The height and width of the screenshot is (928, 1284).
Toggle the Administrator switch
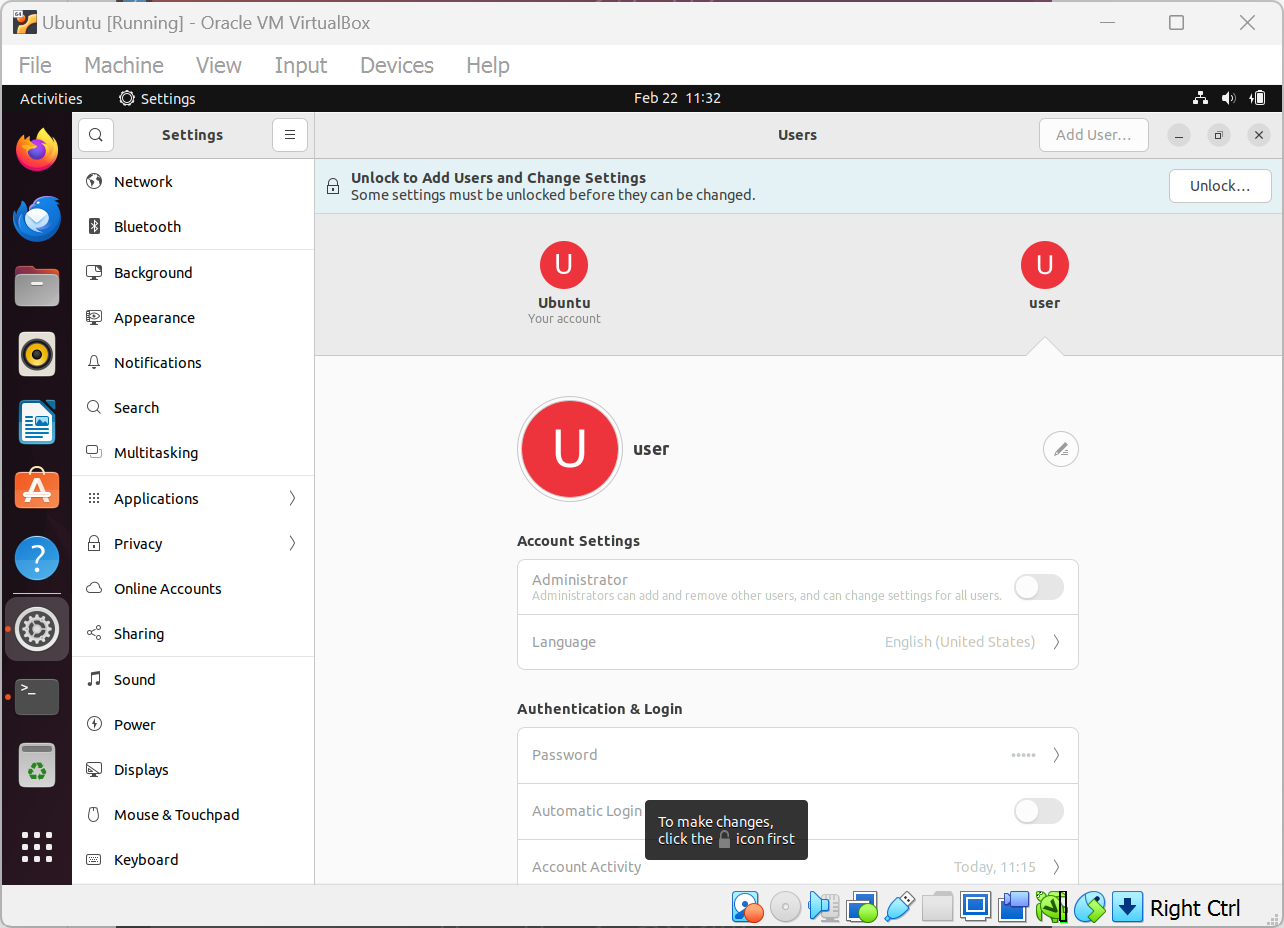tap(1039, 587)
